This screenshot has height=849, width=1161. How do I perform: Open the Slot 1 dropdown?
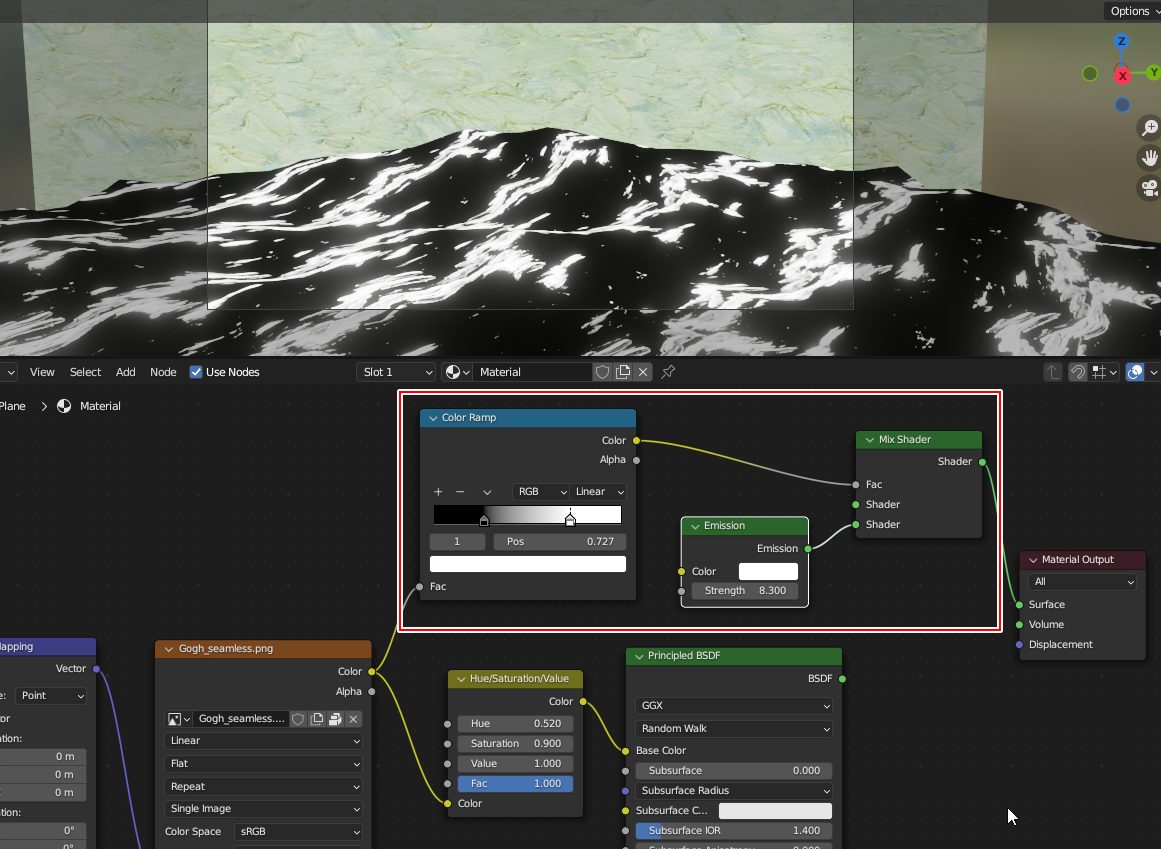tap(397, 372)
